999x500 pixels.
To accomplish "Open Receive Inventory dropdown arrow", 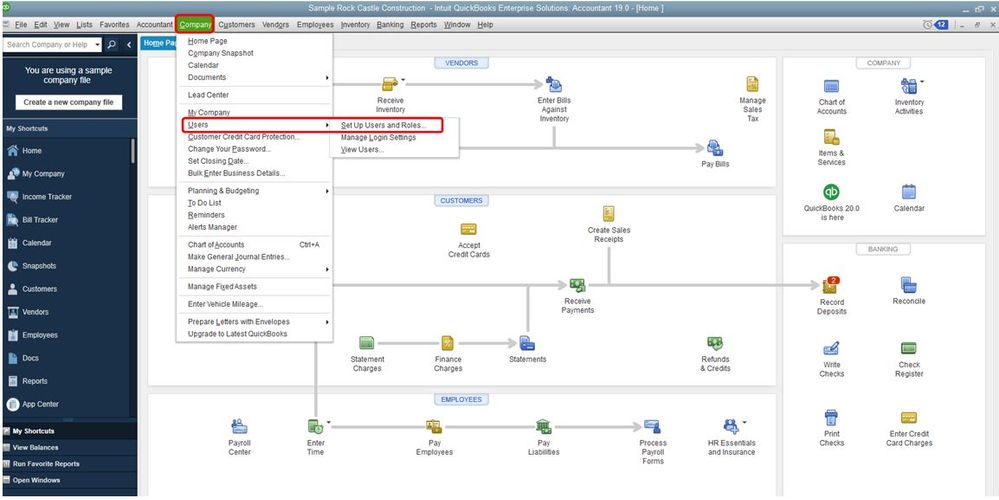I will tap(403, 80).
